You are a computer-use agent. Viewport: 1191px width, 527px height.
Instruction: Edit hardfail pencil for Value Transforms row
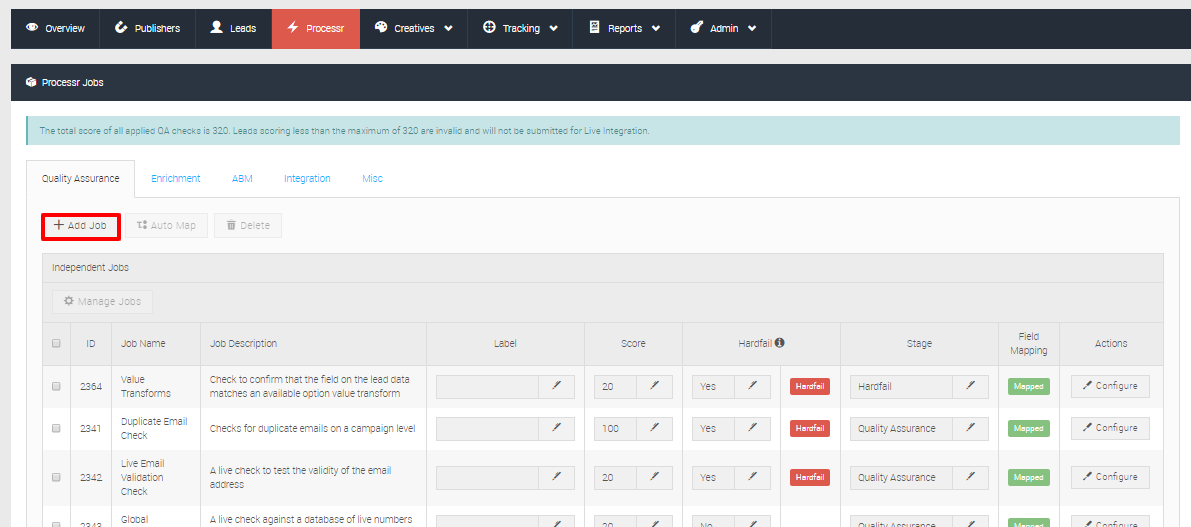click(753, 386)
